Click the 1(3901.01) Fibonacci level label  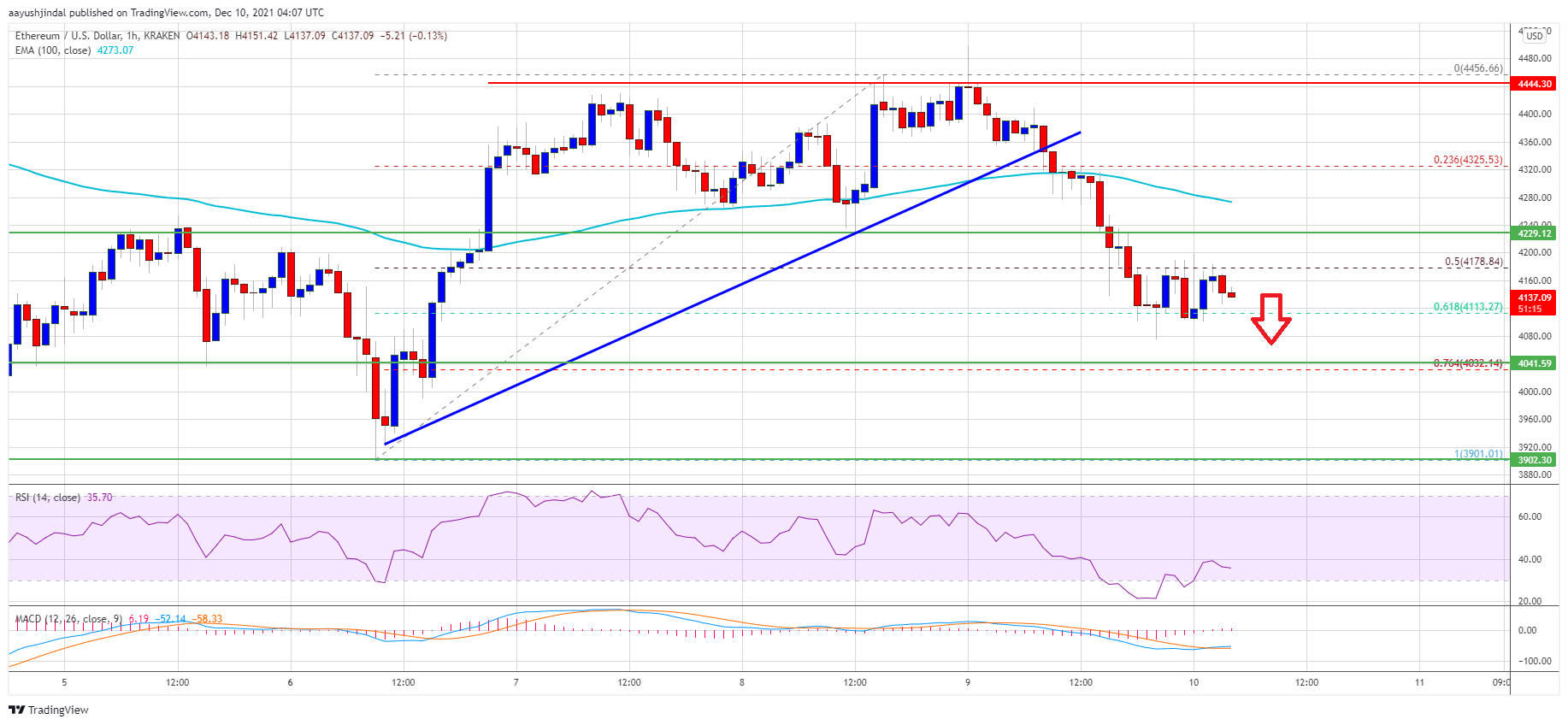click(1478, 454)
